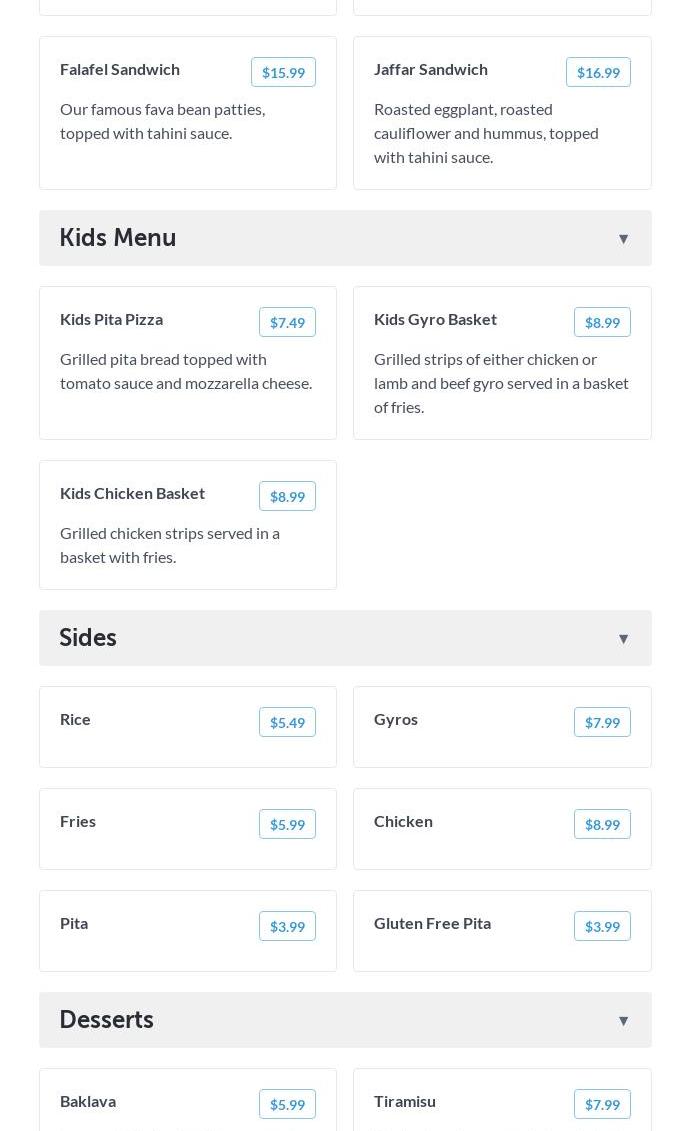Image resolution: width=690 pixels, height=1131 pixels.
Task: Choose the Kids Chicken Basket price tag
Action: [287, 496]
